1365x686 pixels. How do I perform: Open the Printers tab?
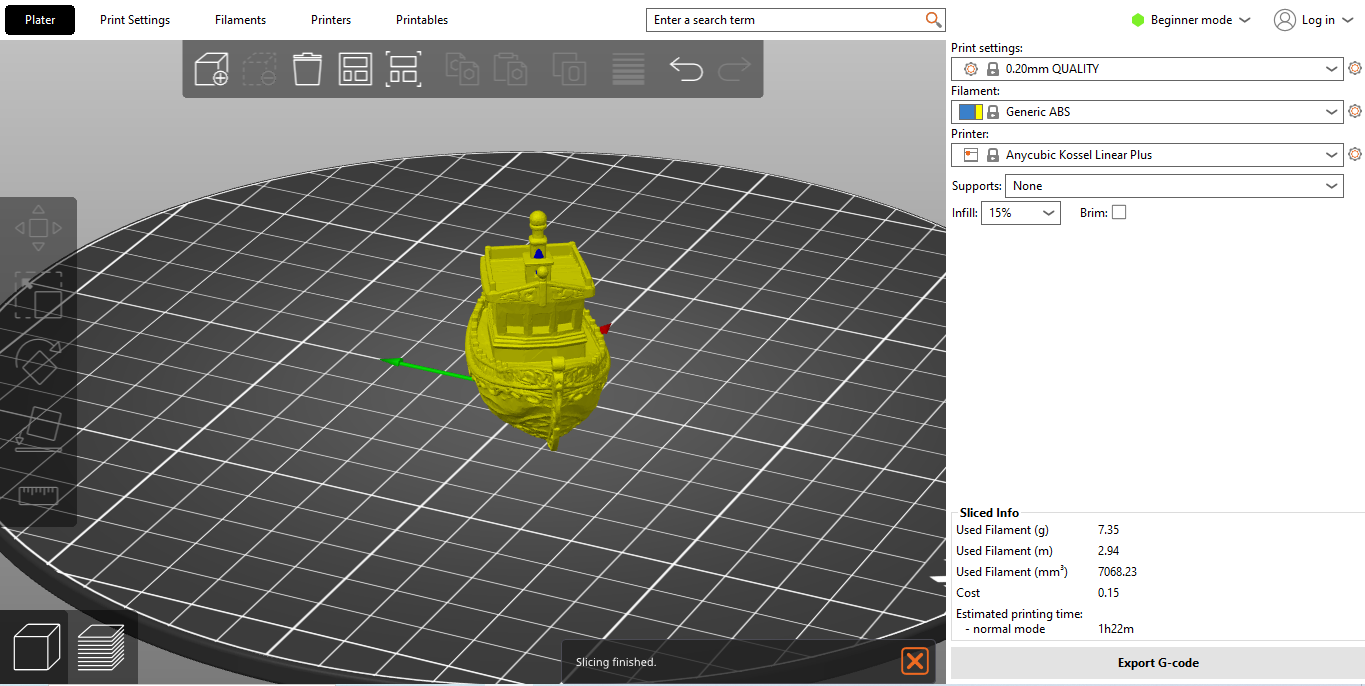(331, 20)
